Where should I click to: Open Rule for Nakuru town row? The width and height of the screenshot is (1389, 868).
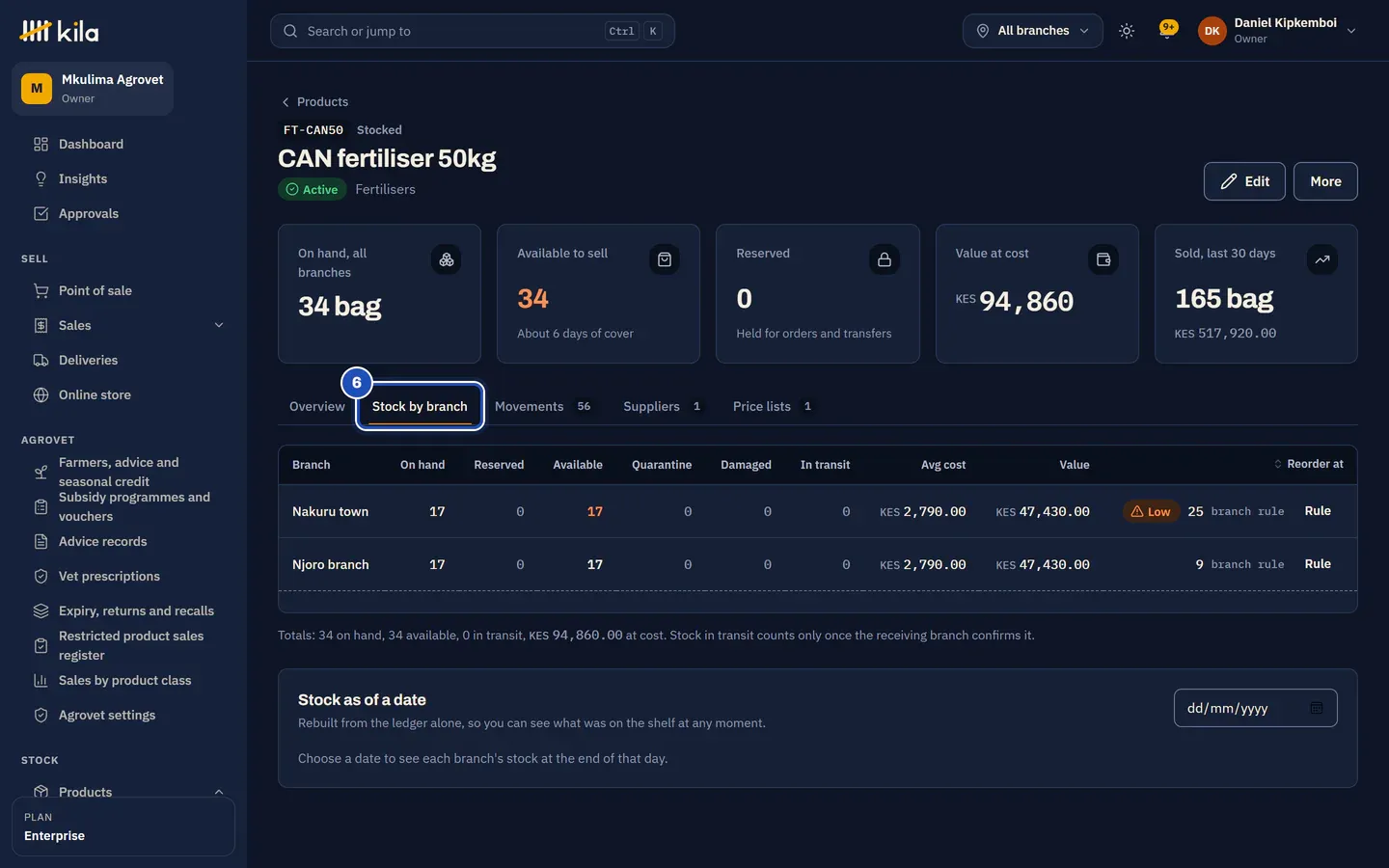click(x=1318, y=511)
